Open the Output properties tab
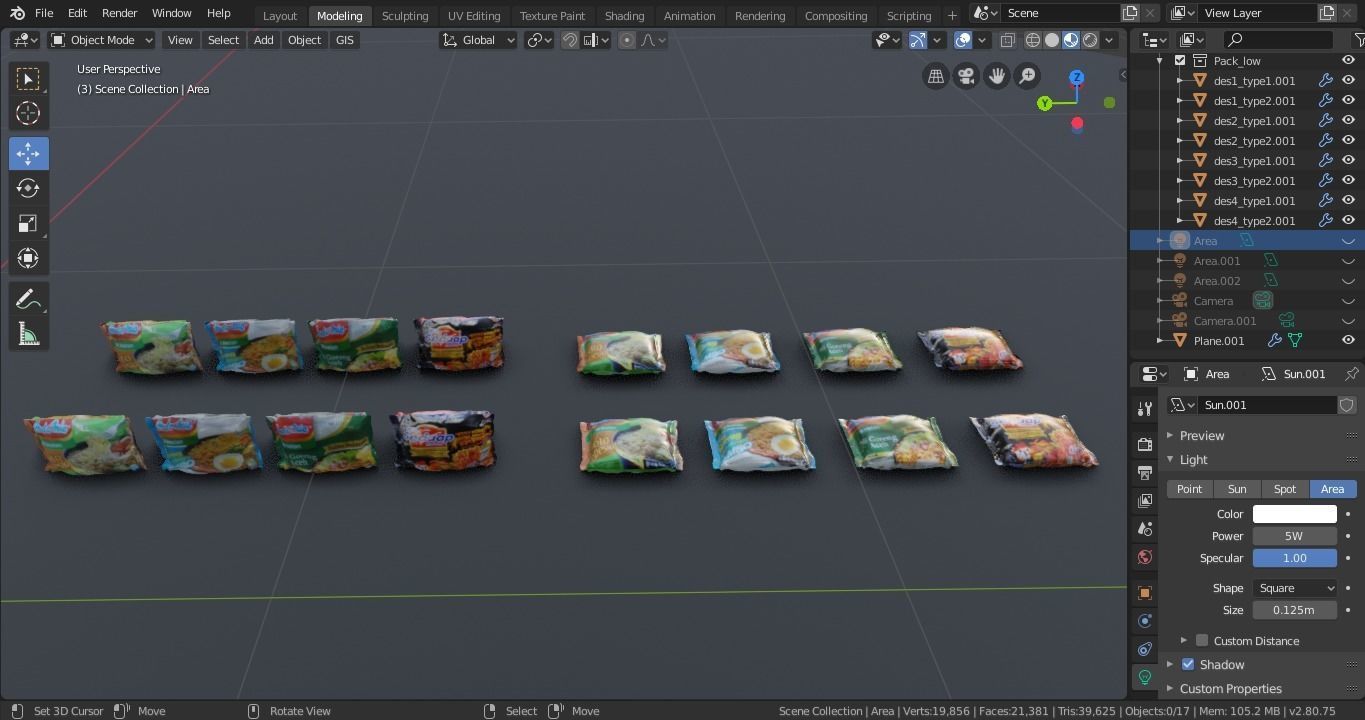This screenshot has height=720, width=1365. point(1145,472)
